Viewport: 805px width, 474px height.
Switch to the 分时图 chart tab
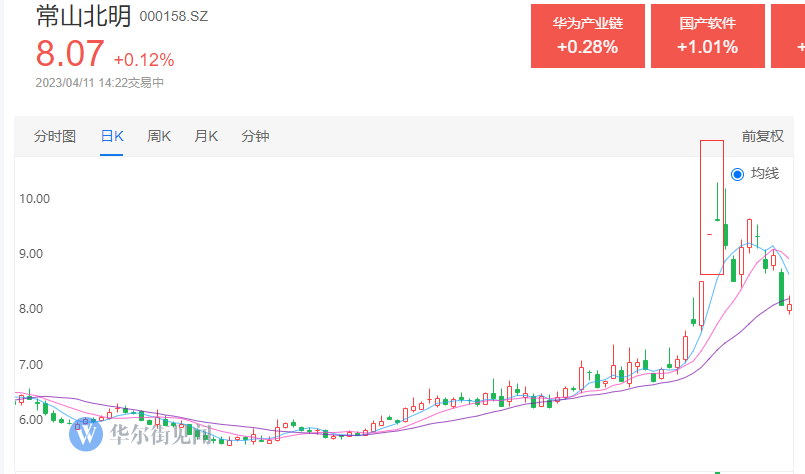[55, 136]
